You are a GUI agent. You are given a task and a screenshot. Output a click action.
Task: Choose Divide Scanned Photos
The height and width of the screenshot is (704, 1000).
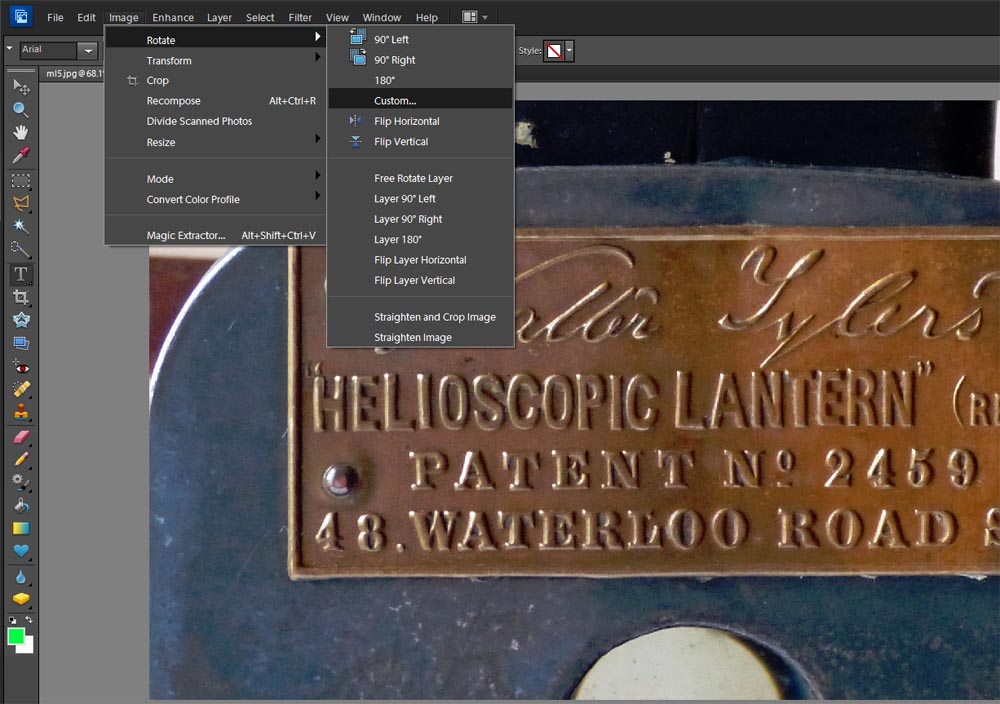216,121
